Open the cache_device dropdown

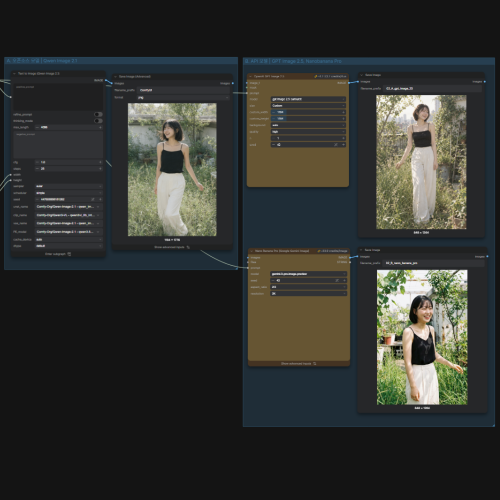(69, 239)
